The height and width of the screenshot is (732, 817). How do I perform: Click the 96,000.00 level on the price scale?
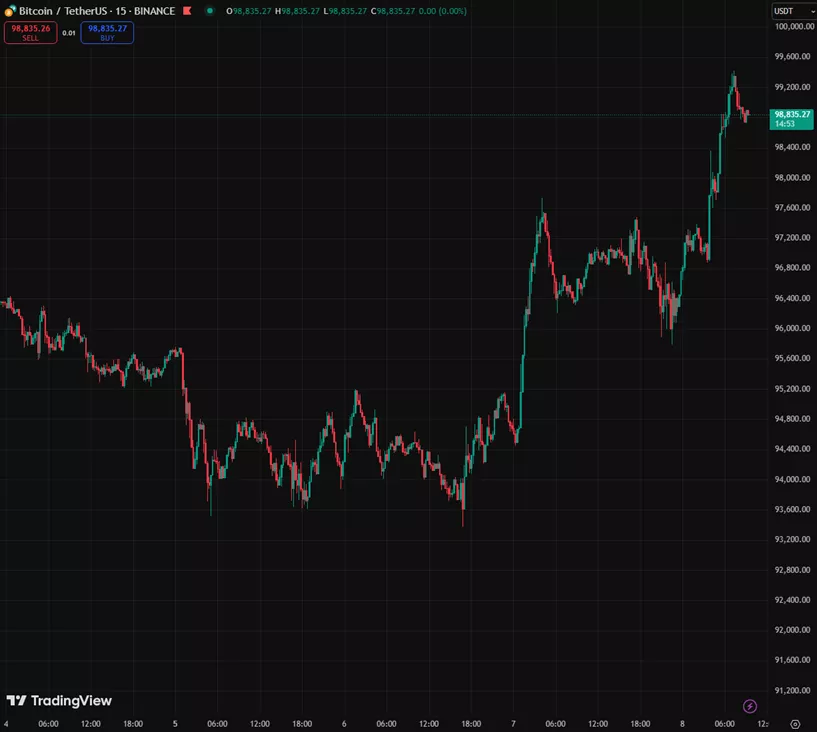click(791, 328)
